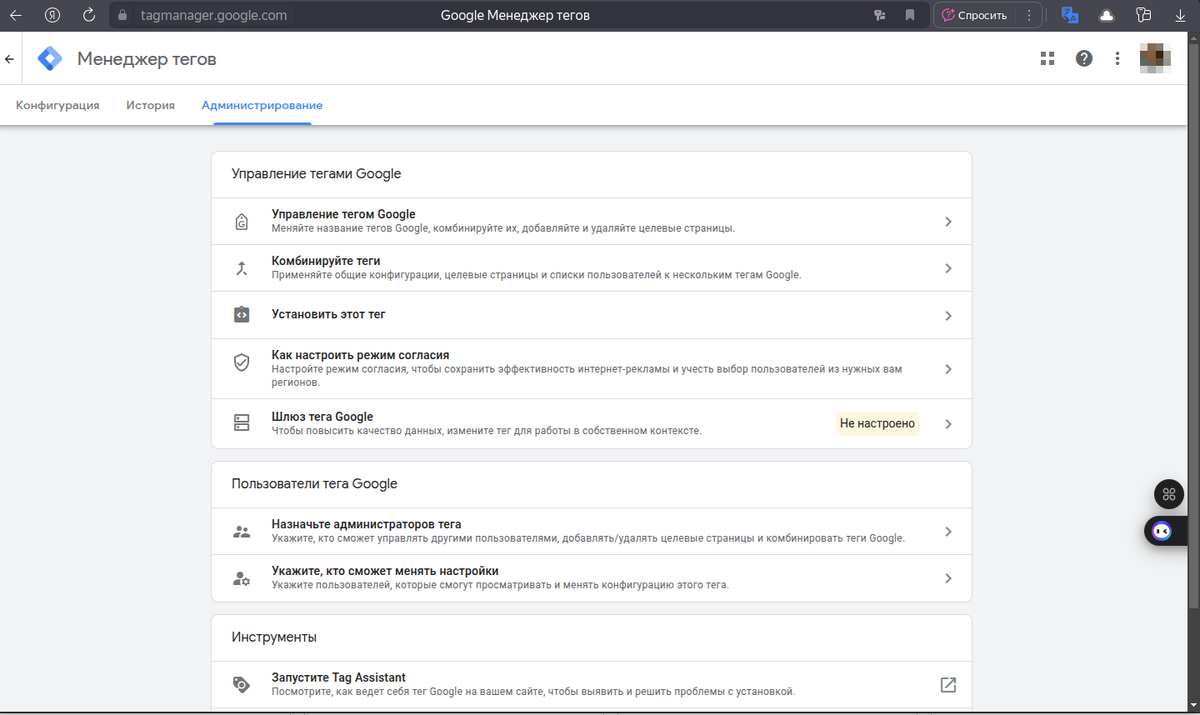Image resolution: width=1200 pixels, height=715 pixels.
Task: Click the Tag Manager logo icon
Action: coord(50,59)
